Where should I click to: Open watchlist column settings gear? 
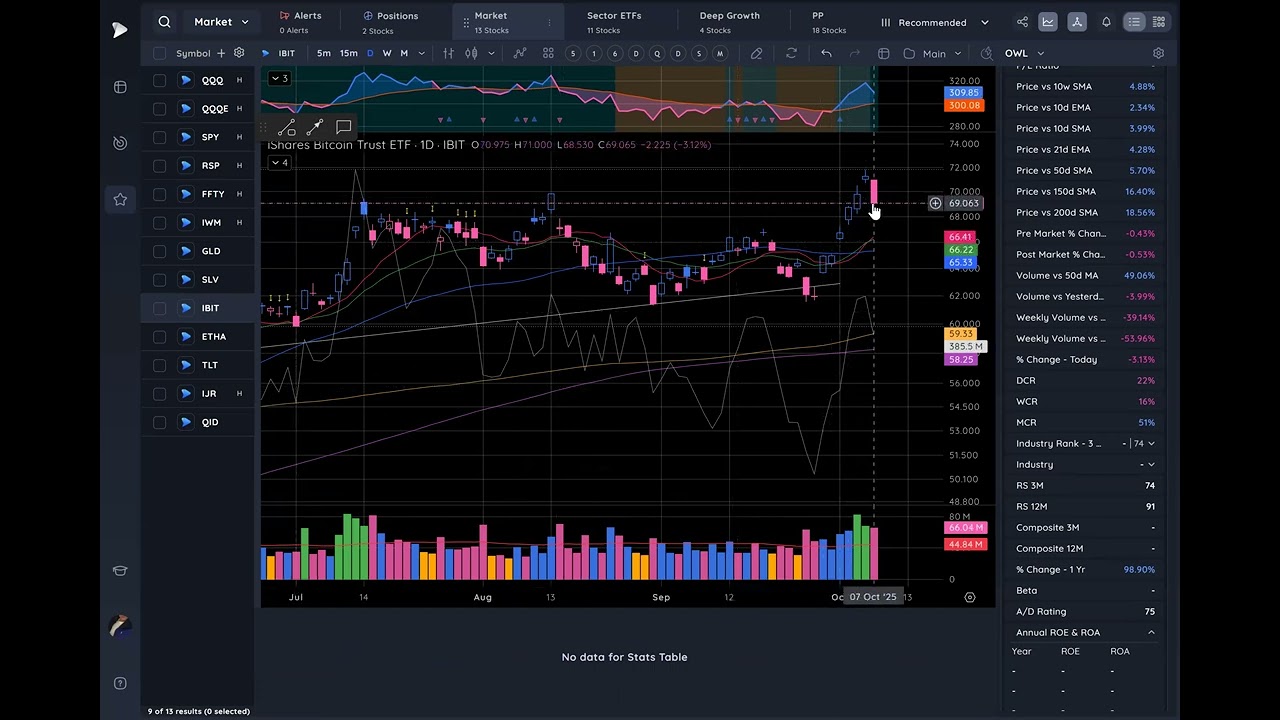point(239,53)
